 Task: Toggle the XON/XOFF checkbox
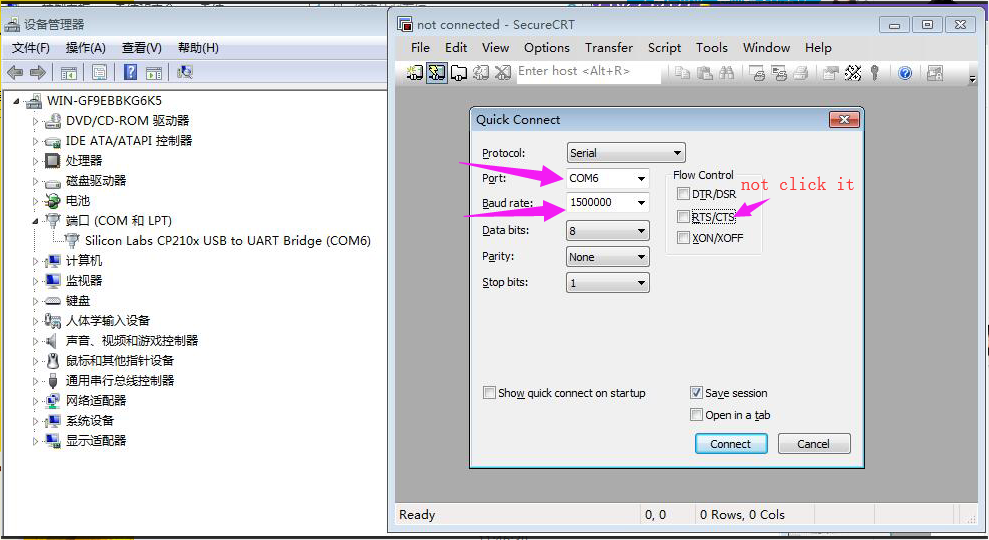pos(683,238)
